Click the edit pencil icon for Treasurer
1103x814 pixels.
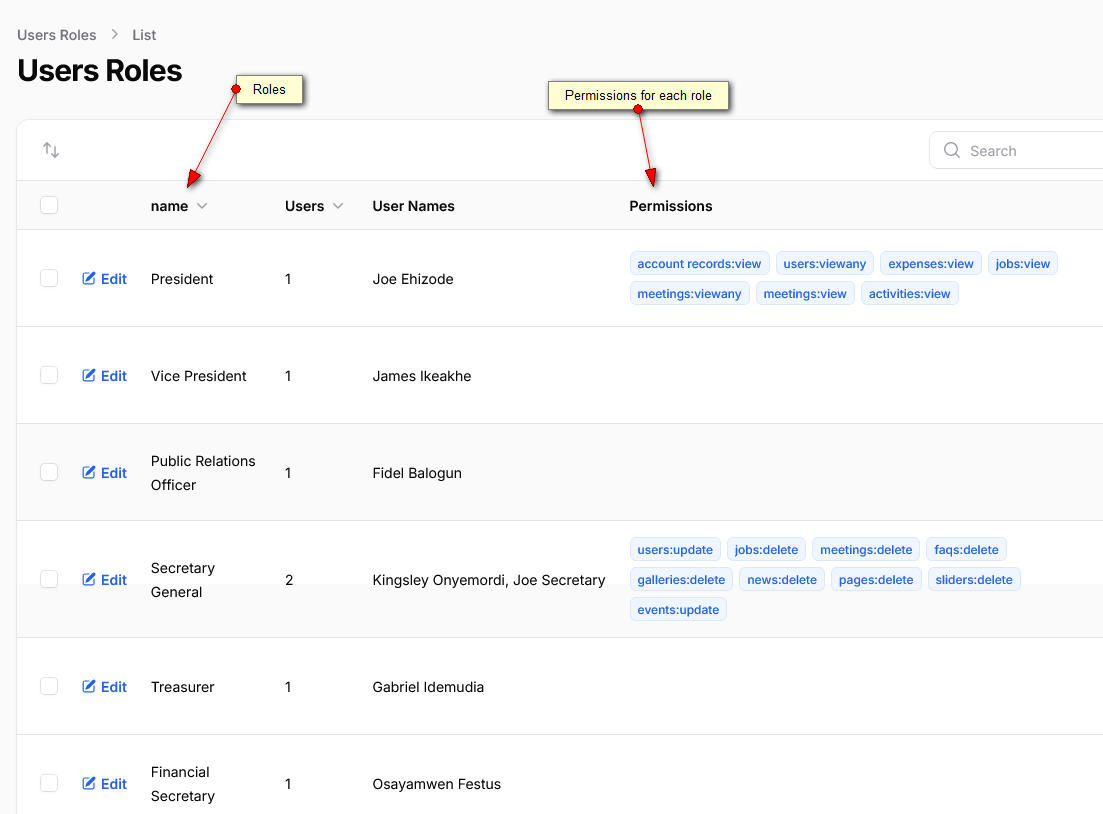pyautogui.click(x=89, y=687)
